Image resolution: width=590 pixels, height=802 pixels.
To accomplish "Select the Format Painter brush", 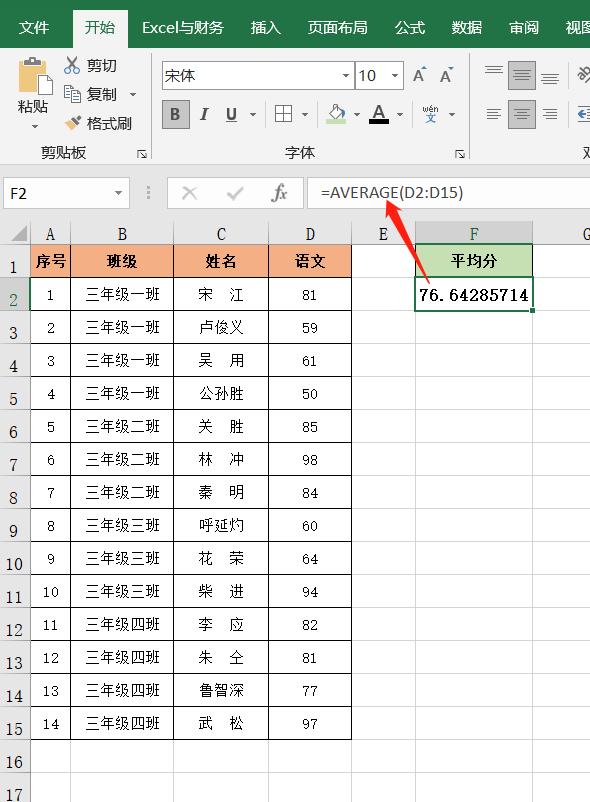I will (x=72, y=123).
